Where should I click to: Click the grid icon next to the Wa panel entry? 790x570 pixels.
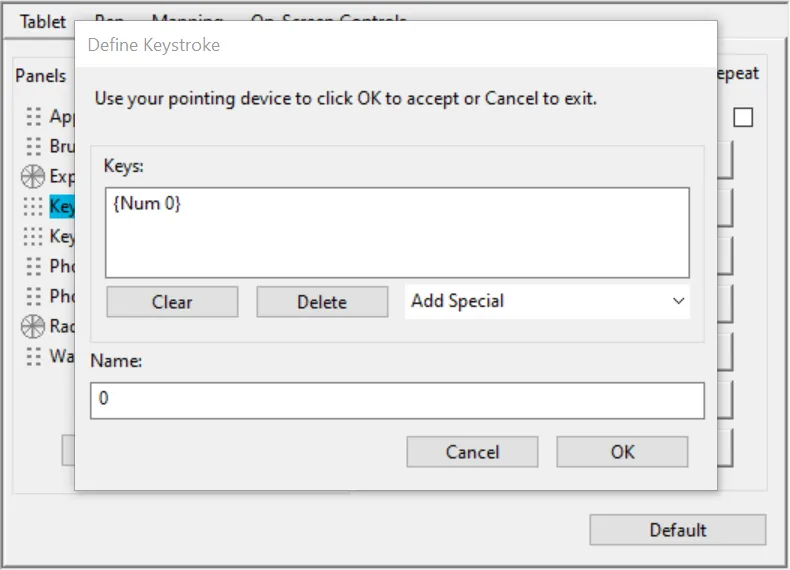click(34, 356)
